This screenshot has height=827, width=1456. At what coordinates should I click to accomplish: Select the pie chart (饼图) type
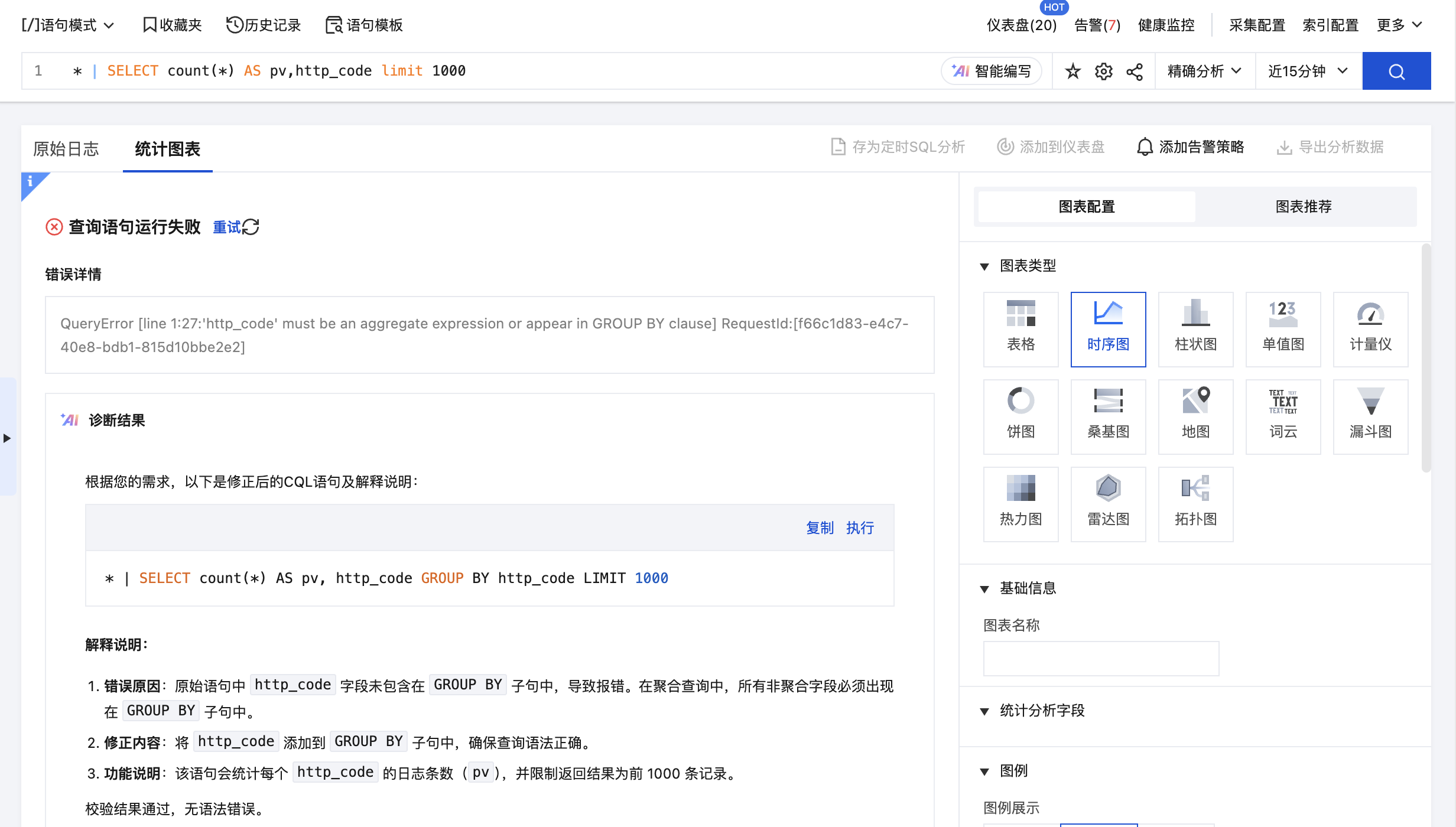[1020, 416]
